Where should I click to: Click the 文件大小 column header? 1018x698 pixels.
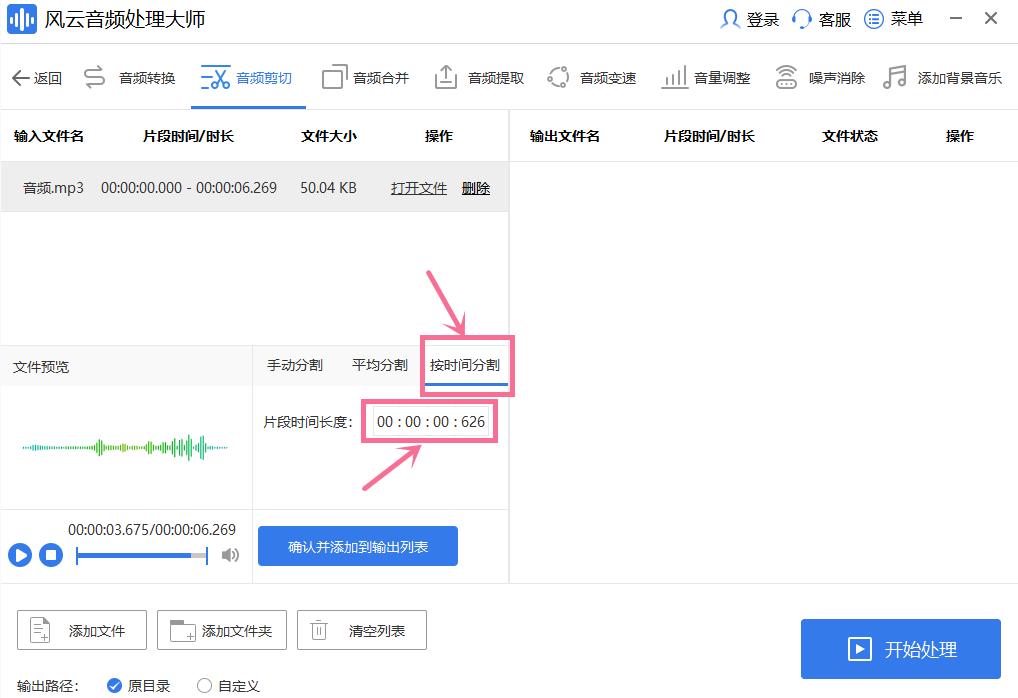click(329, 136)
